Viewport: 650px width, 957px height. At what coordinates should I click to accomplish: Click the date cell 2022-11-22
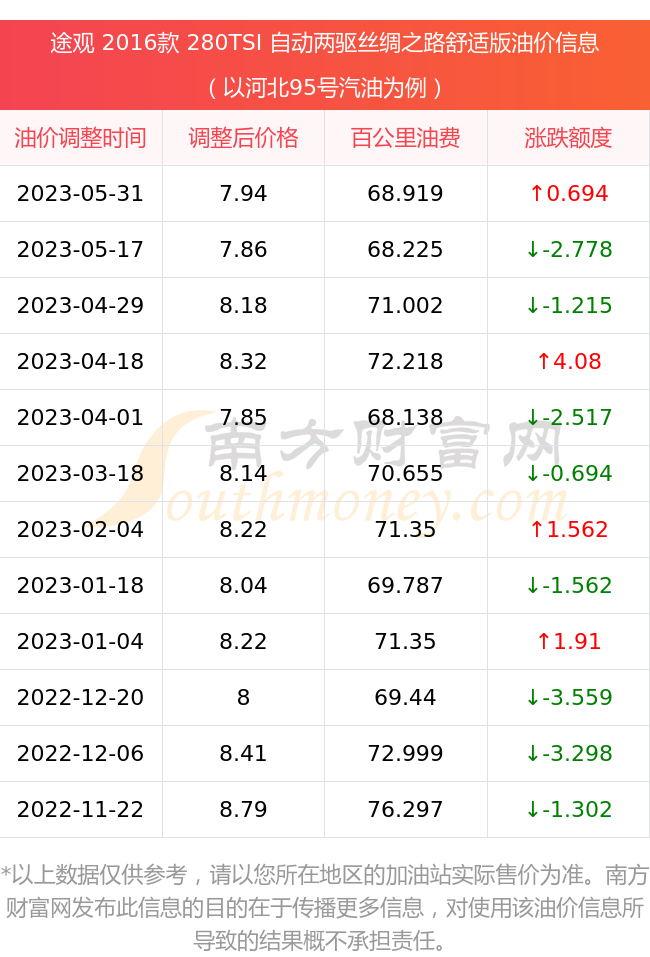(x=80, y=809)
